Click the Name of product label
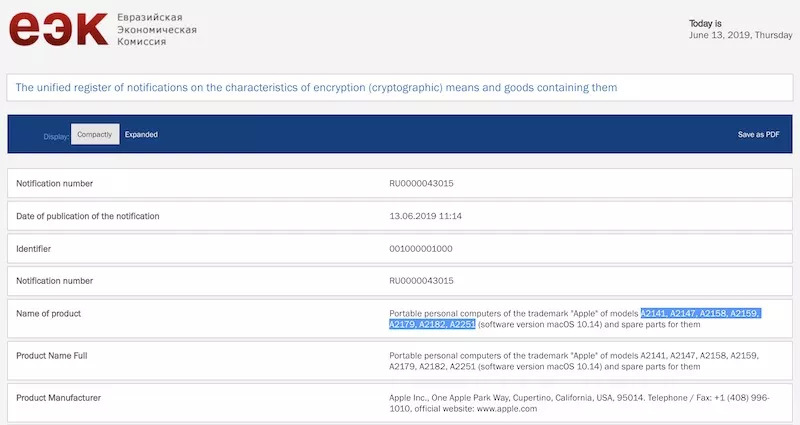The image size is (800, 425). pos(48,313)
